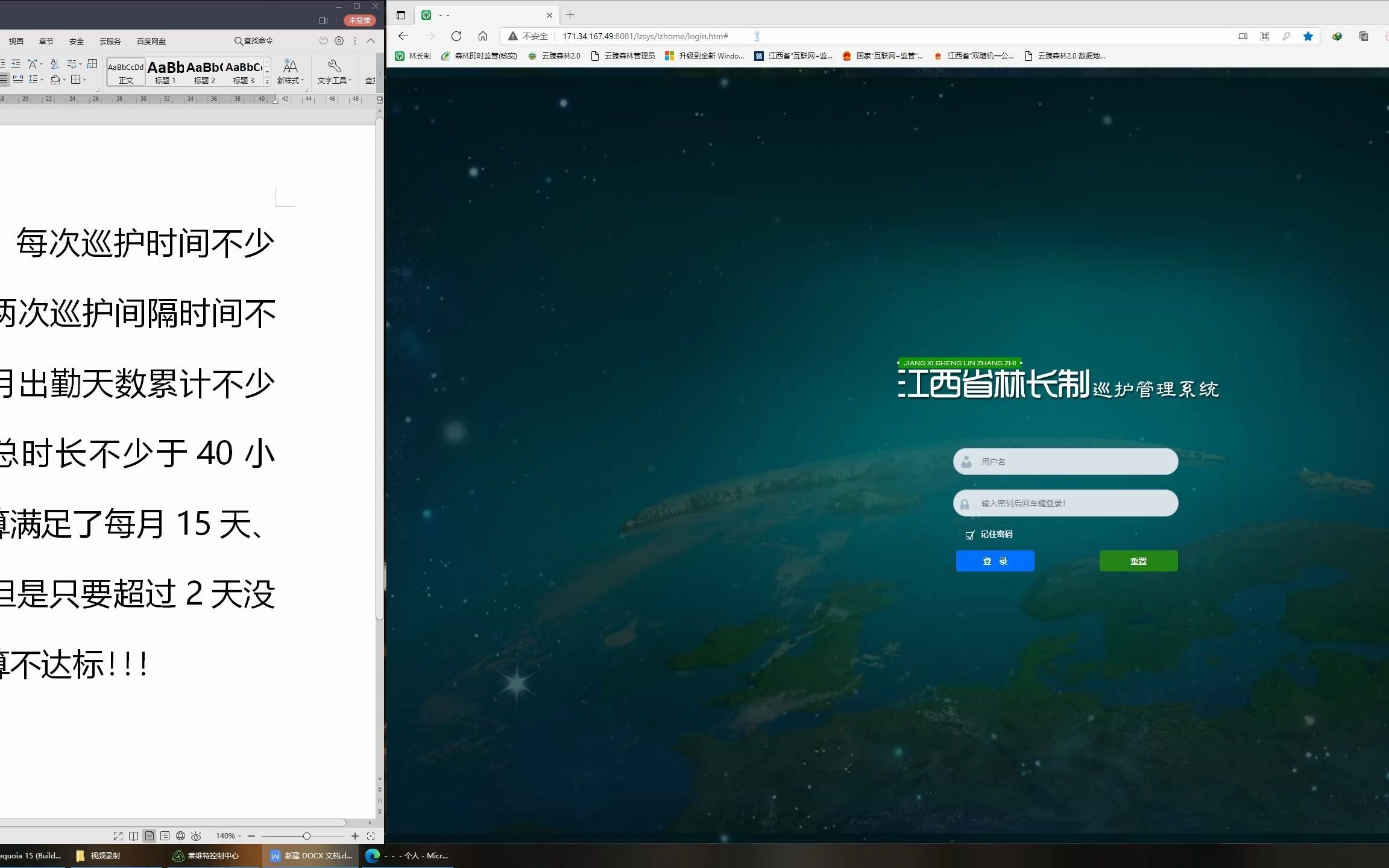
Task: Open shading paint bucket dropdown arrow
Action: [x=65, y=80]
